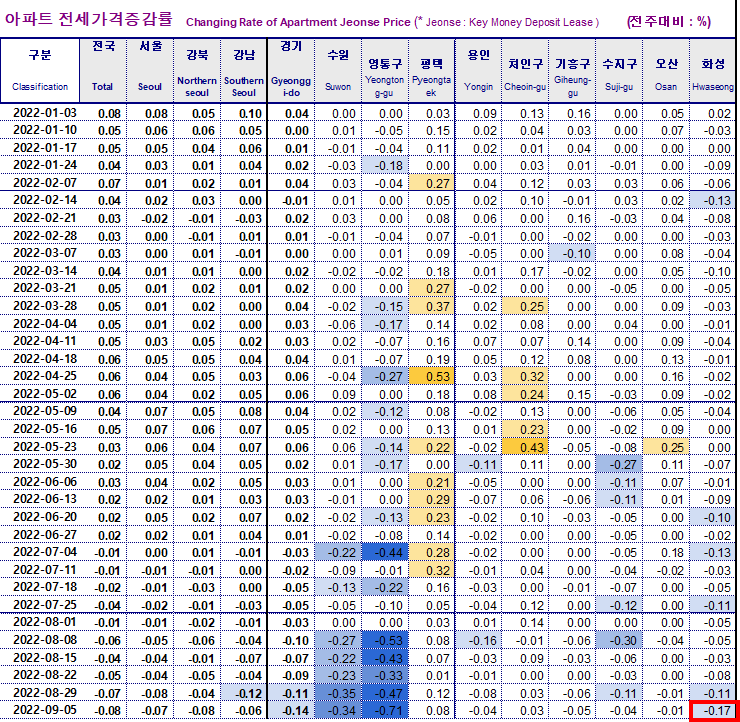Click Suwon value -0.22 on 2022-07-04
This screenshot has height=722, width=740.
(338, 553)
